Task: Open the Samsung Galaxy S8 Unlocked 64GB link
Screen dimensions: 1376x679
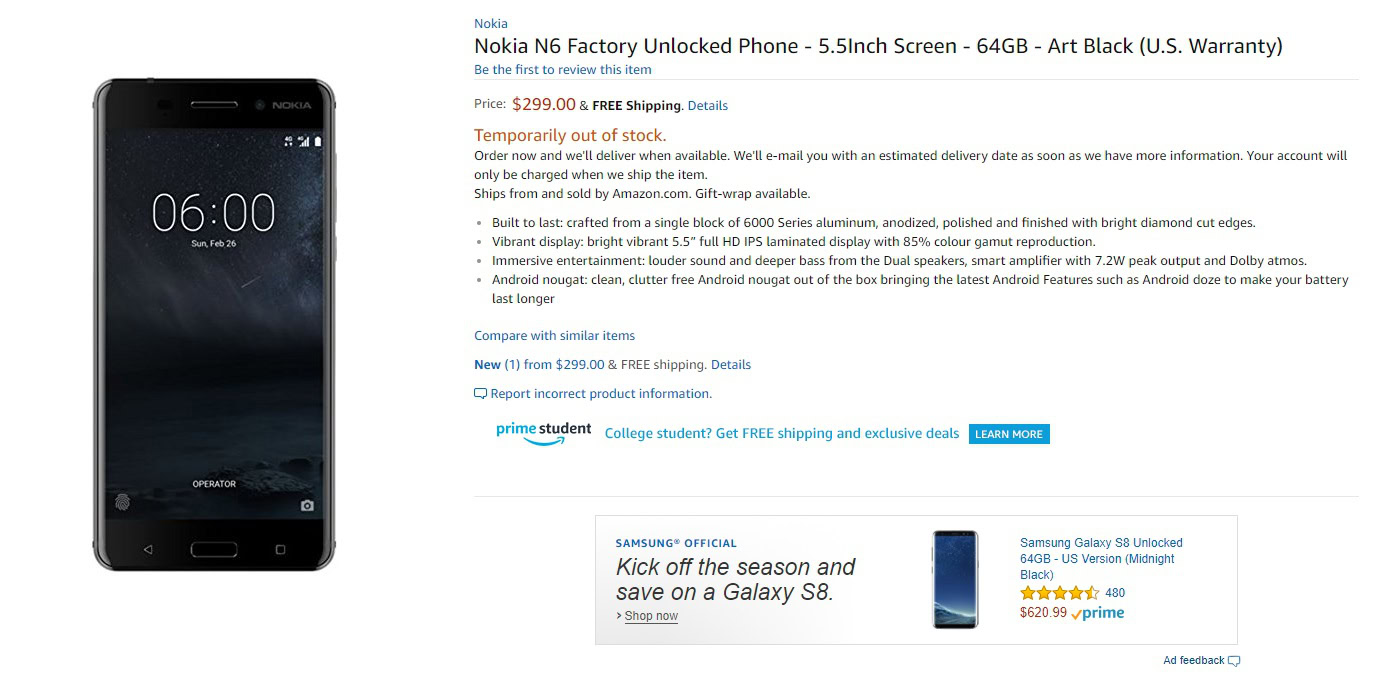Action: click(1100, 558)
